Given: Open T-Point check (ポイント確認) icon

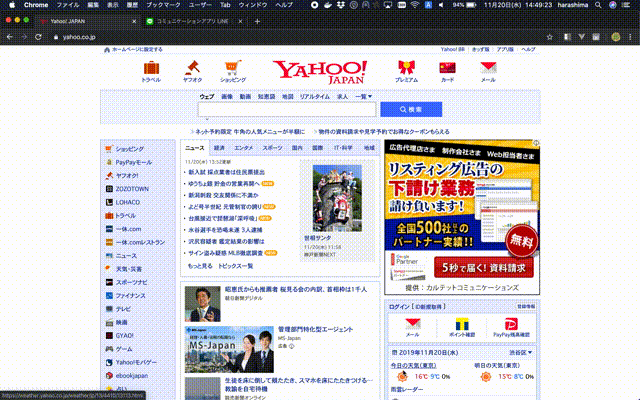Looking at the screenshot, I should [462, 324].
